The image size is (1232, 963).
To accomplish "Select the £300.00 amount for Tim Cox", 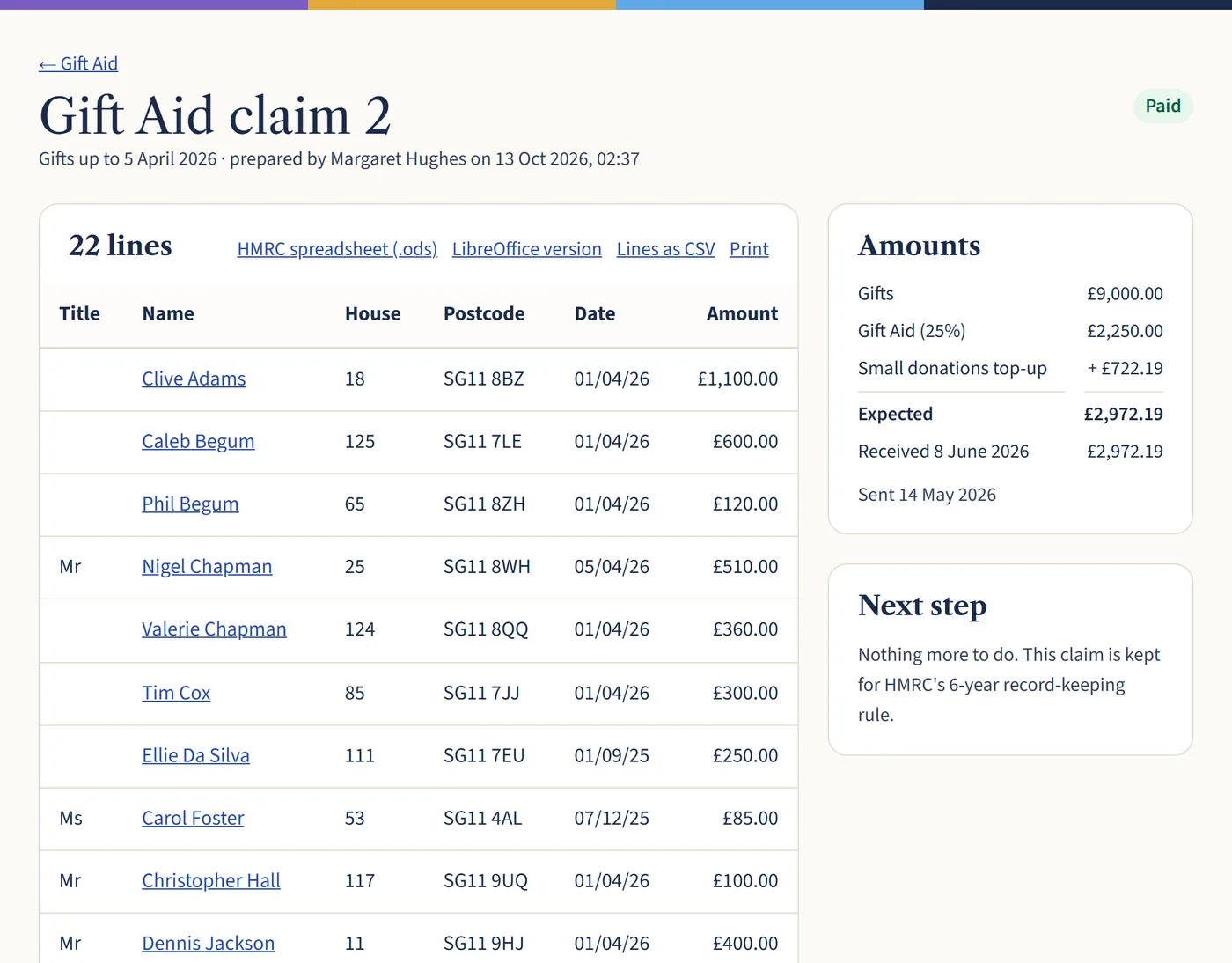I will pyautogui.click(x=745, y=693).
